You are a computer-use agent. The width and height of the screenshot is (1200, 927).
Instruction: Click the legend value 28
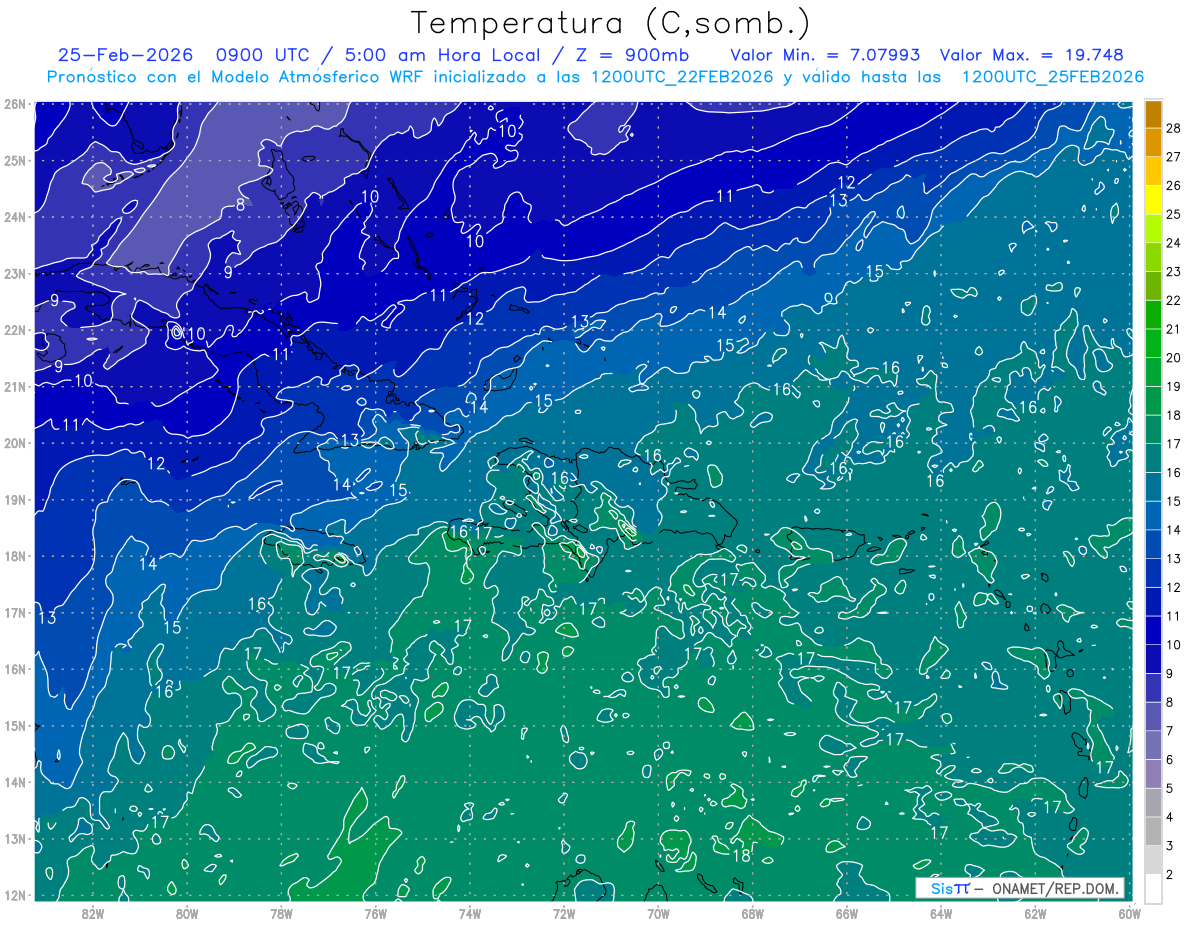point(1173,128)
